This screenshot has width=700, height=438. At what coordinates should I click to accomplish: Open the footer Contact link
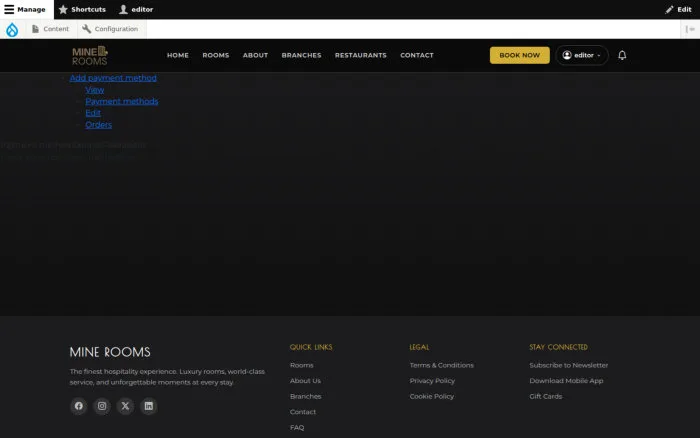click(303, 412)
